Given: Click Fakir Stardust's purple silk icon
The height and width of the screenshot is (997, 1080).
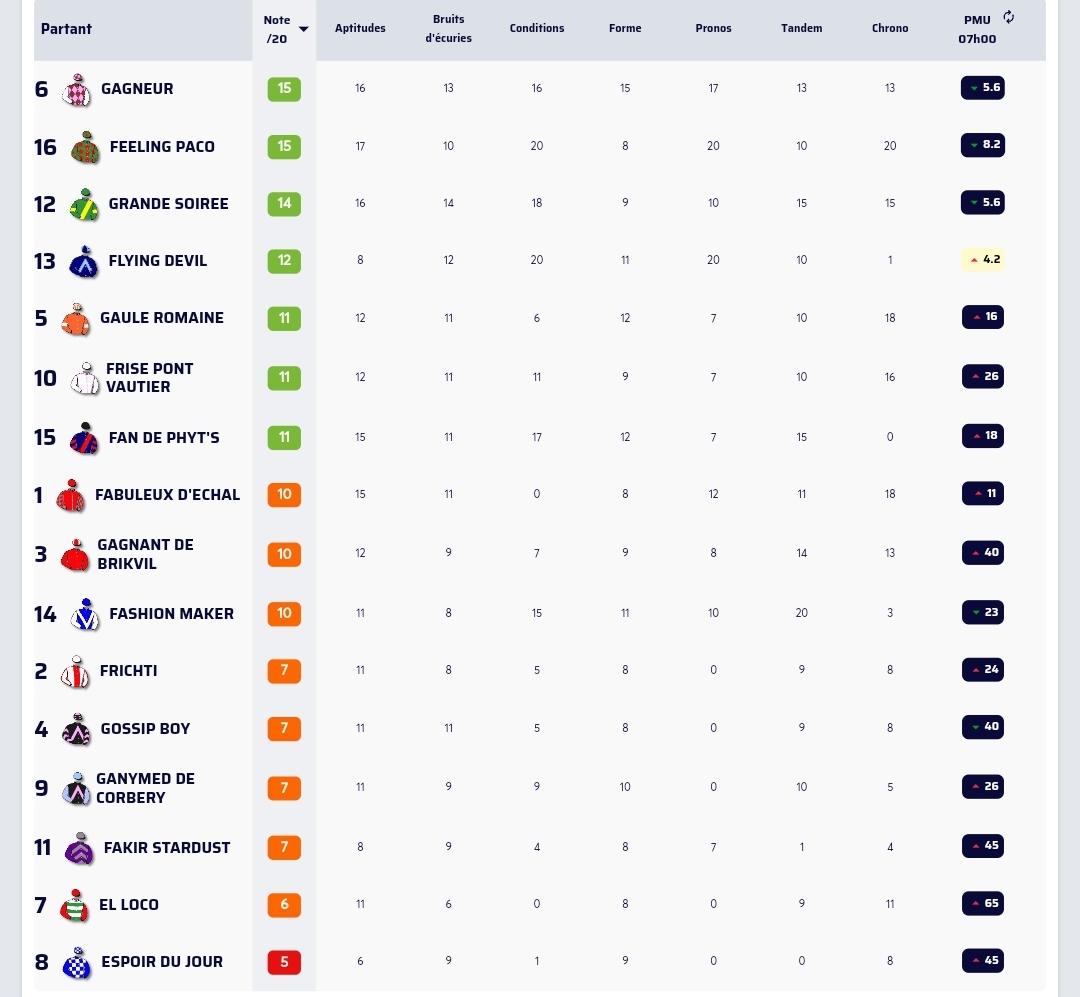Looking at the screenshot, I should (79, 849).
